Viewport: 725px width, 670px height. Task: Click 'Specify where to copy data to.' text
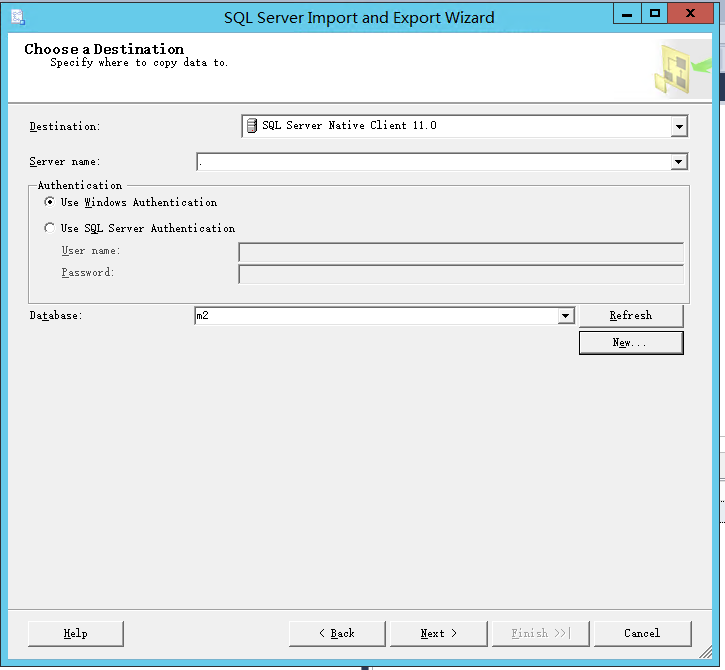tap(139, 63)
